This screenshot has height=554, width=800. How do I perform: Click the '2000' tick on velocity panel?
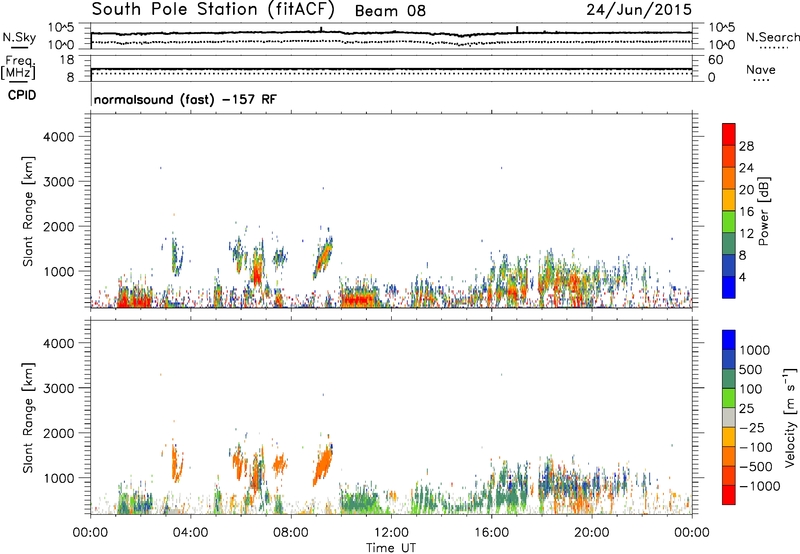point(58,433)
